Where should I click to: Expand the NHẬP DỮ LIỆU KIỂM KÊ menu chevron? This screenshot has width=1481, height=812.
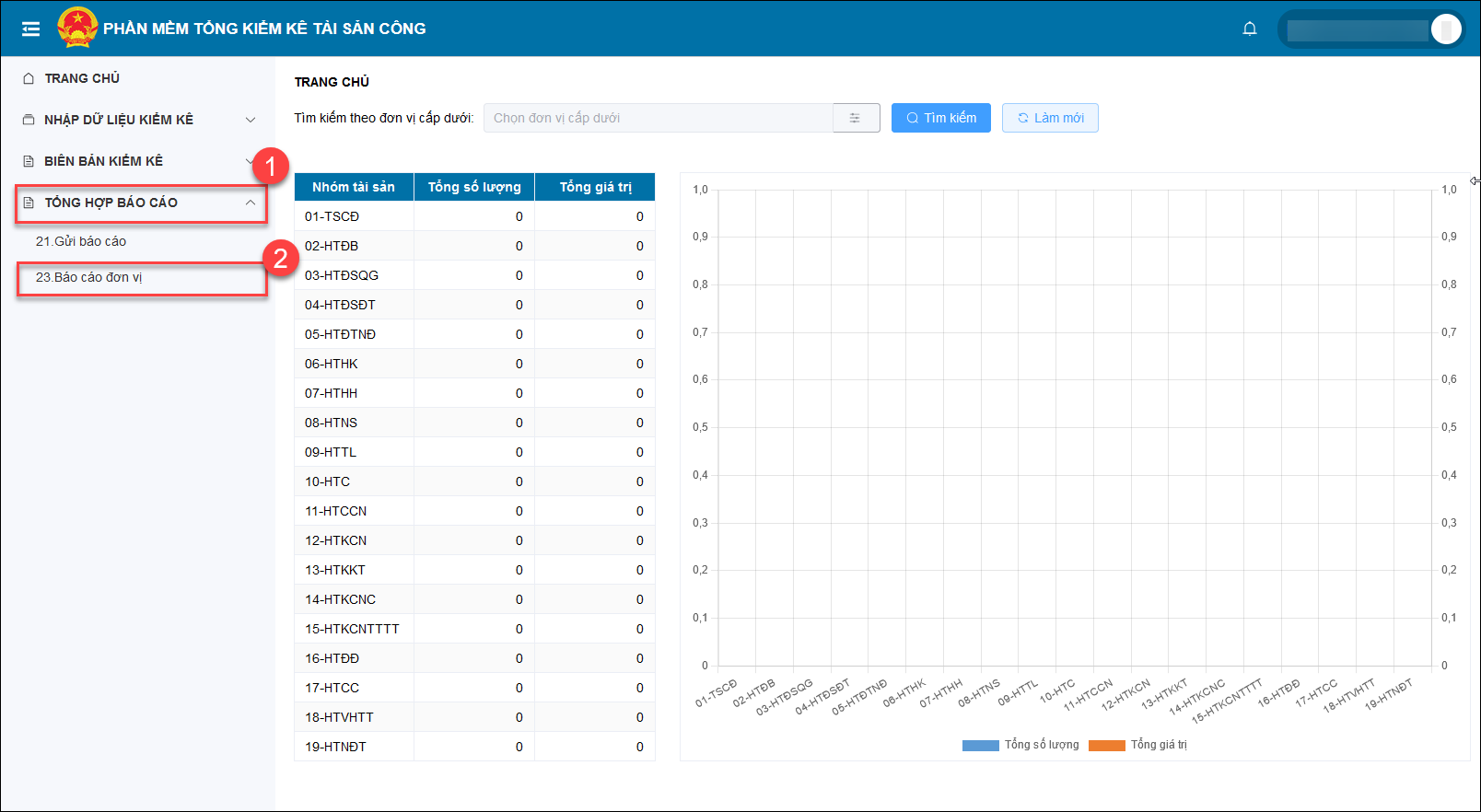coord(251,120)
